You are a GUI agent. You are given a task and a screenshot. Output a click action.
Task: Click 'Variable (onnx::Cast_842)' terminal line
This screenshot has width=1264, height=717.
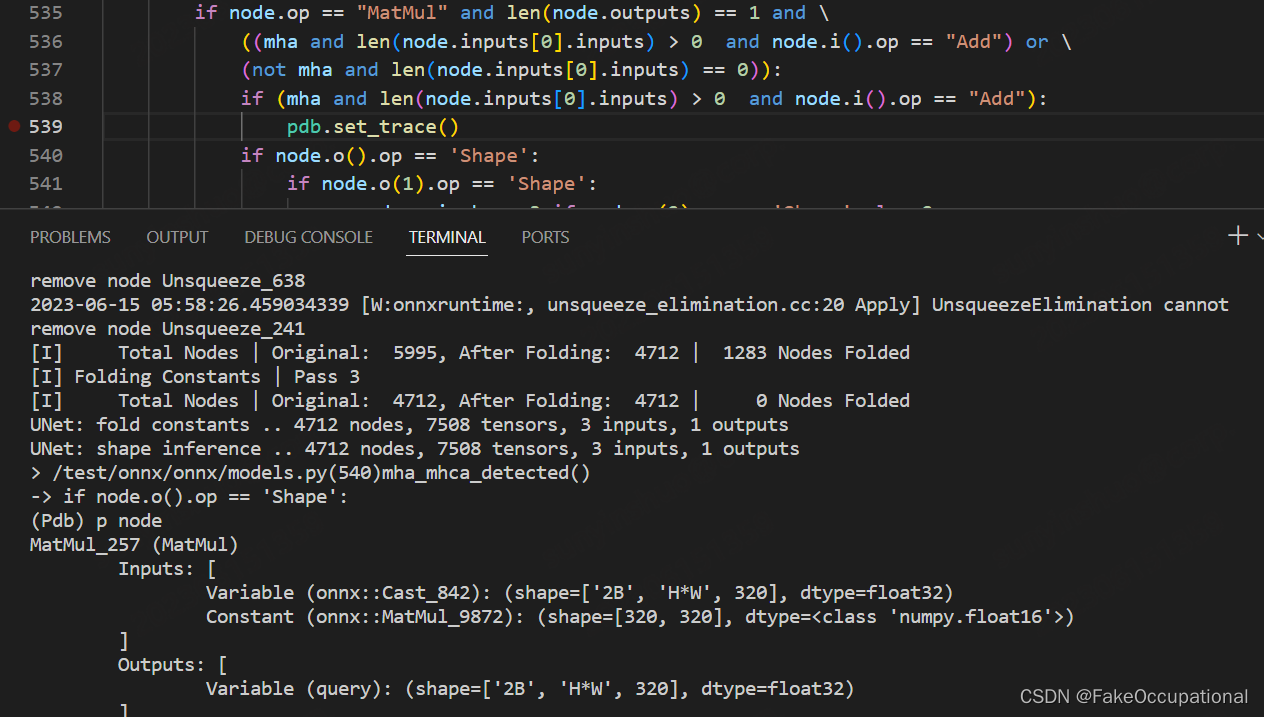[580, 593]
